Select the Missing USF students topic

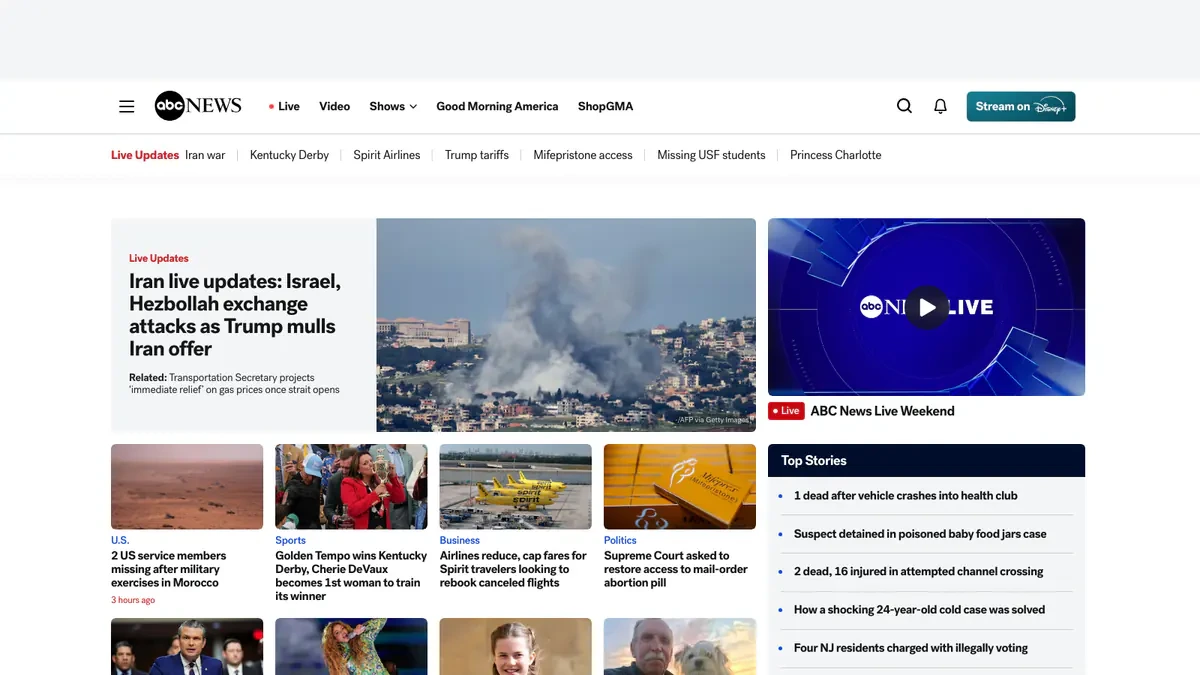tap(711, 155)
